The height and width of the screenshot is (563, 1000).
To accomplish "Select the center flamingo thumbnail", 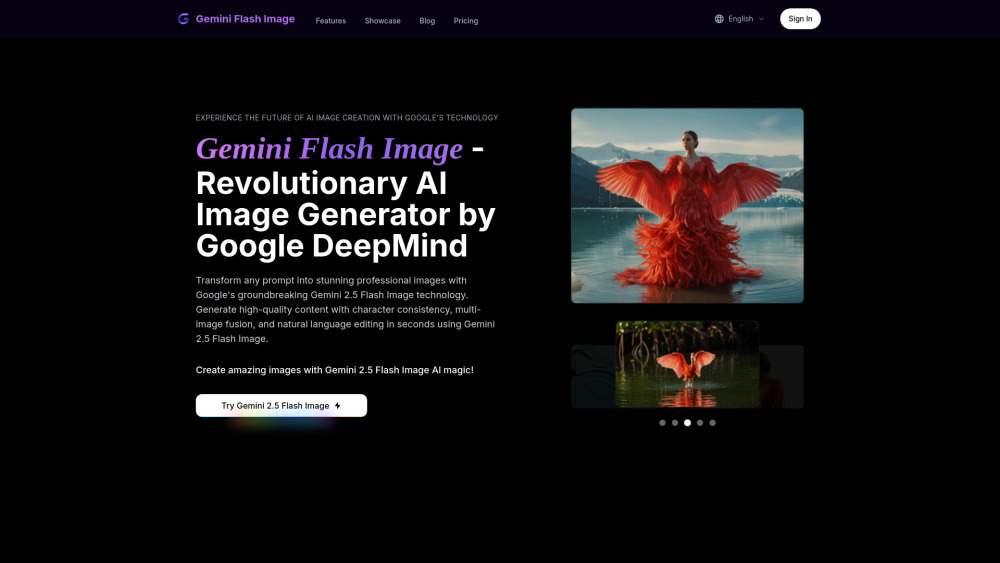I will [687, 364].
